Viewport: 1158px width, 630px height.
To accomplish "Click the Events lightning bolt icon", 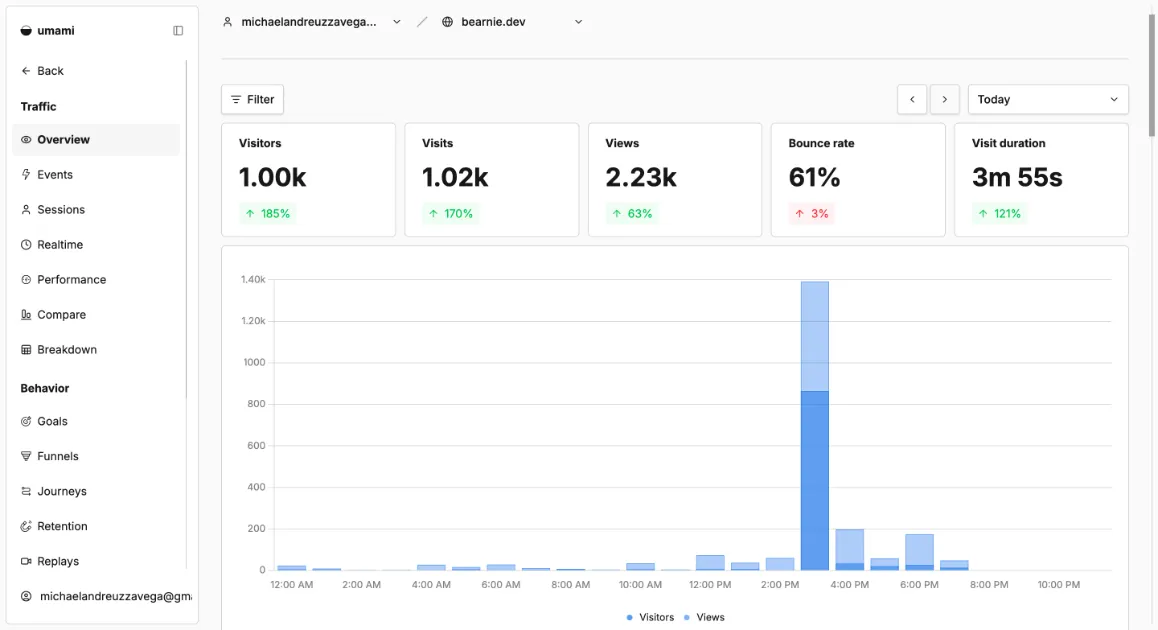I will (26, 175).
